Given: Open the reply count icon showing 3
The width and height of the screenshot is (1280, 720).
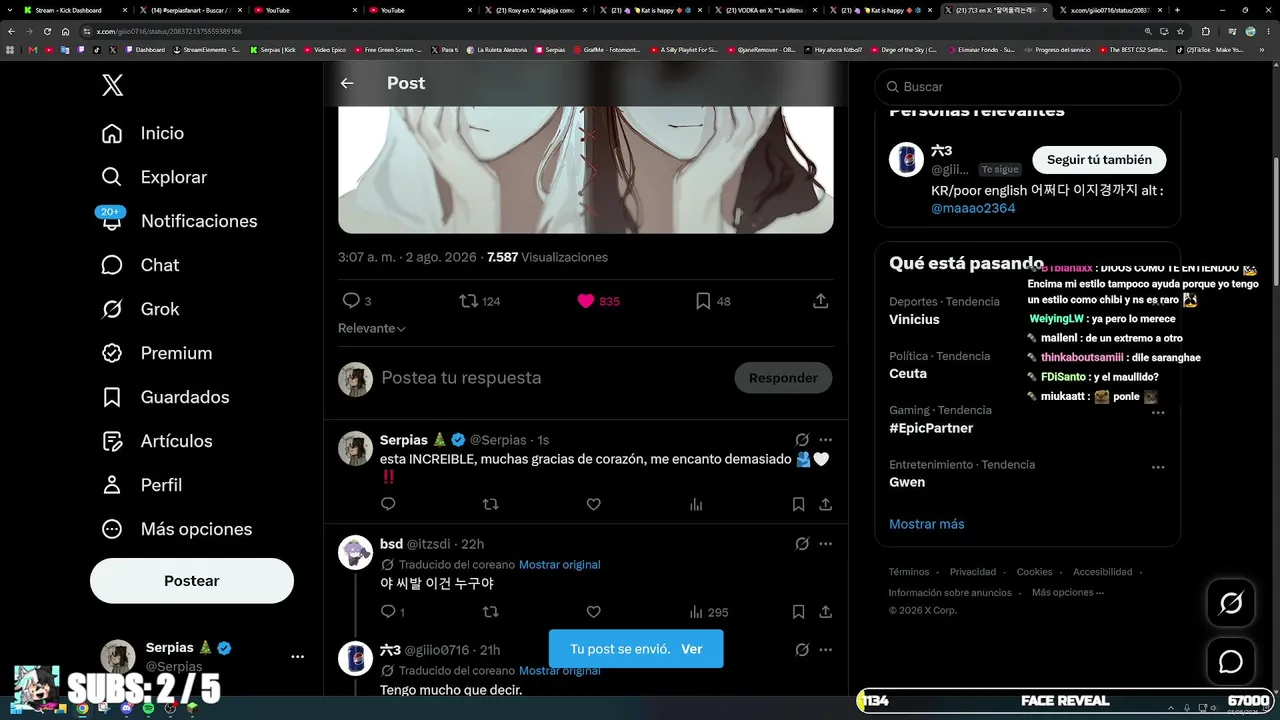Looking at the screenshot, I should (x=357, y=301).
